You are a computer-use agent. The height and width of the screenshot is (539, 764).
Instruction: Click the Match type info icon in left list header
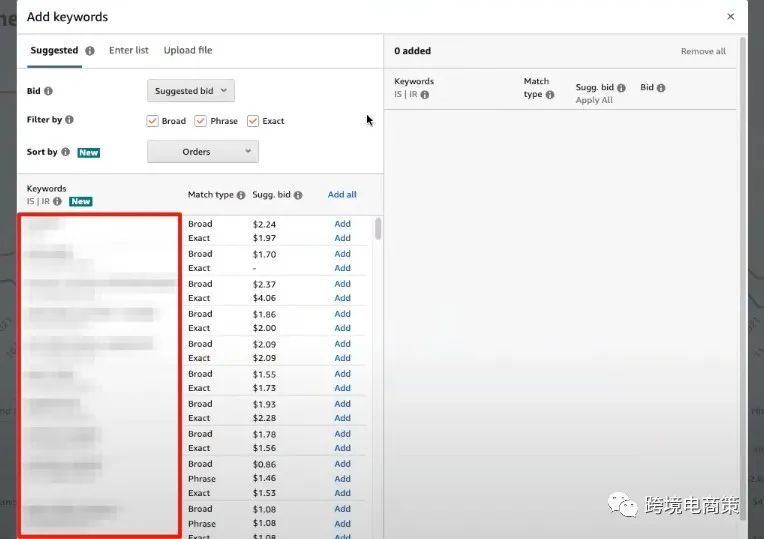pyautogui.click(x=241, y=195)
